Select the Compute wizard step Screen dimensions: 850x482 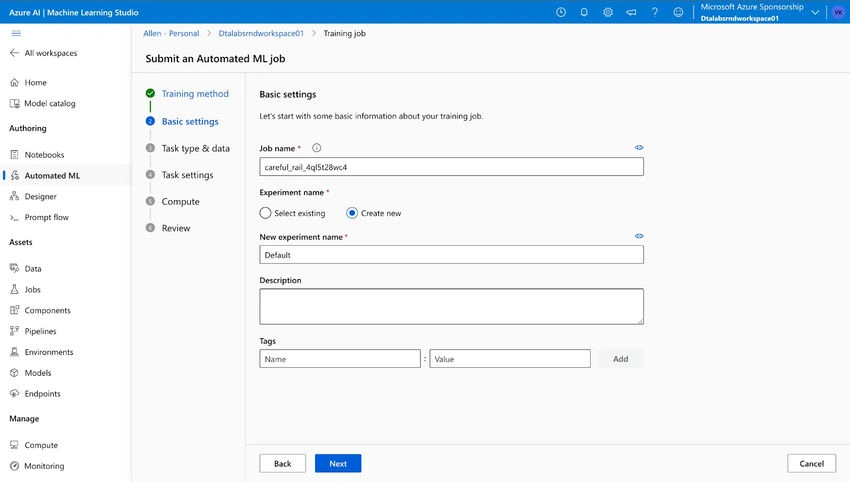pos(181,201)
